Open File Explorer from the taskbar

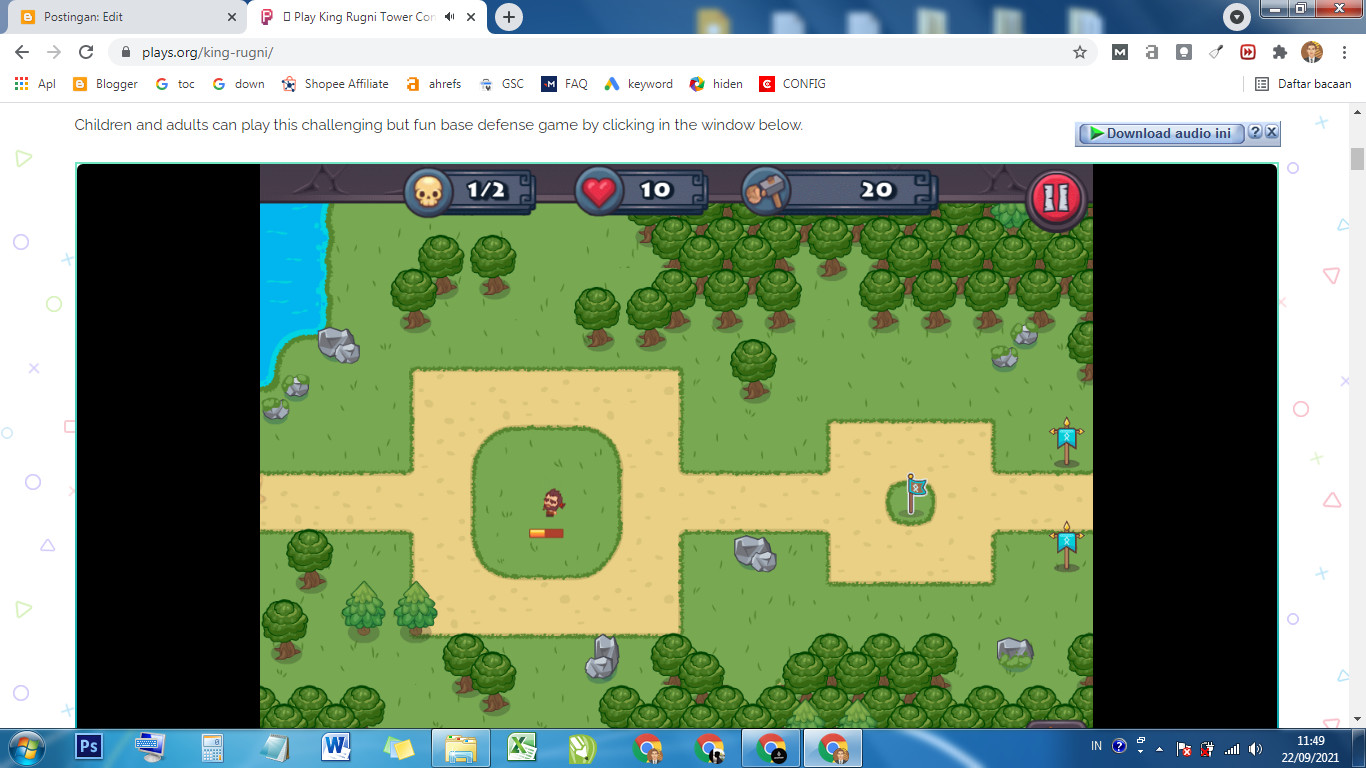pyautogui.click(x=460, y=748)
